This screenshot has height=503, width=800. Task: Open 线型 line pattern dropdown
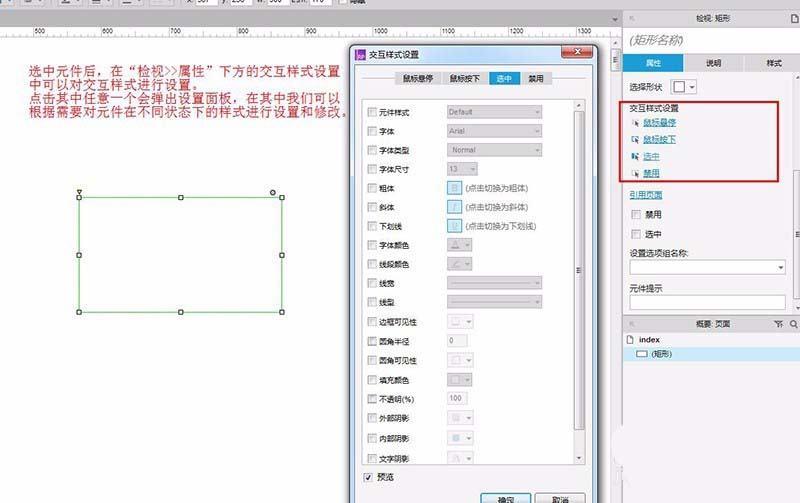tap(494, 302)
